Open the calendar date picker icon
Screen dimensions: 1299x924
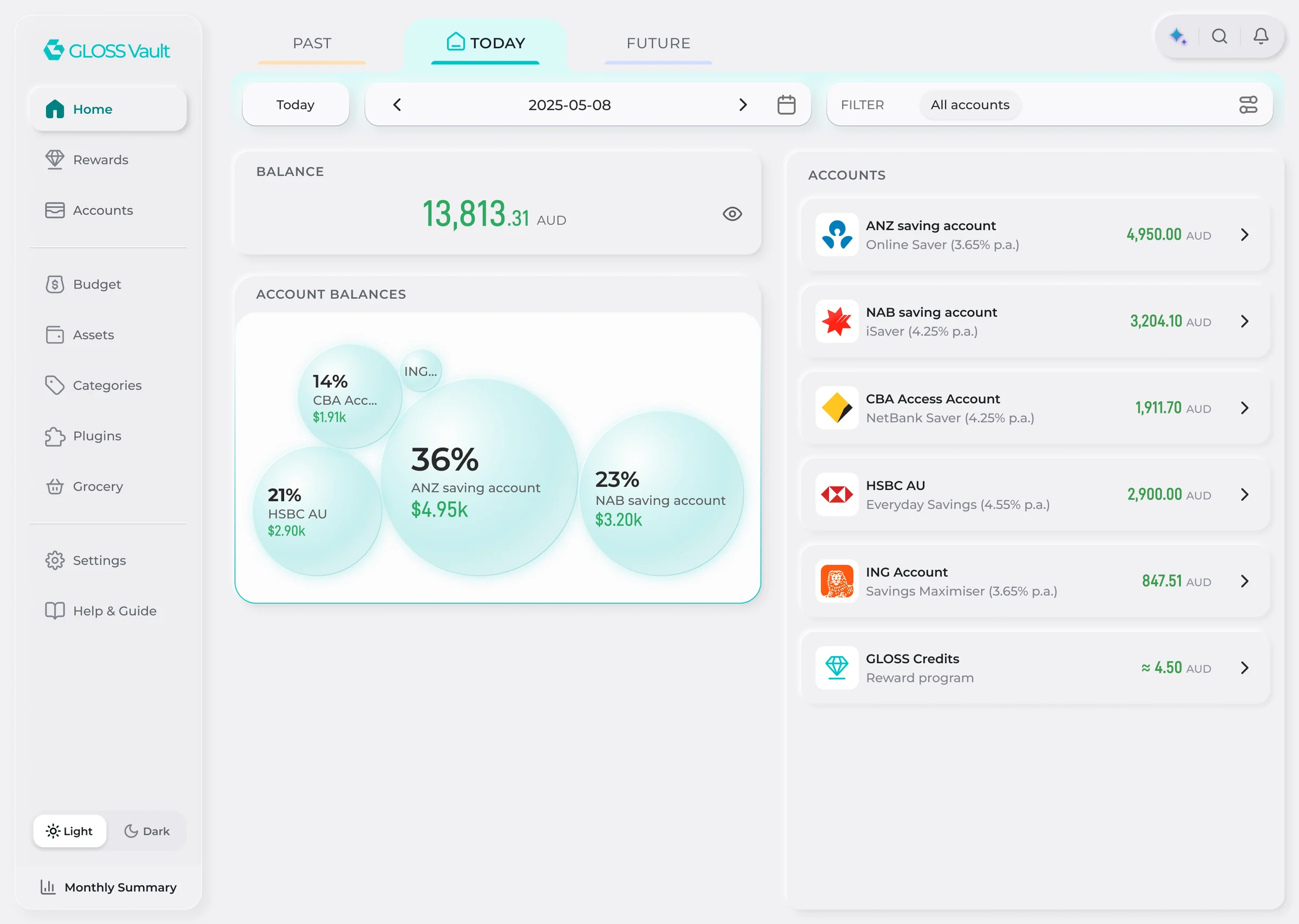786,104
